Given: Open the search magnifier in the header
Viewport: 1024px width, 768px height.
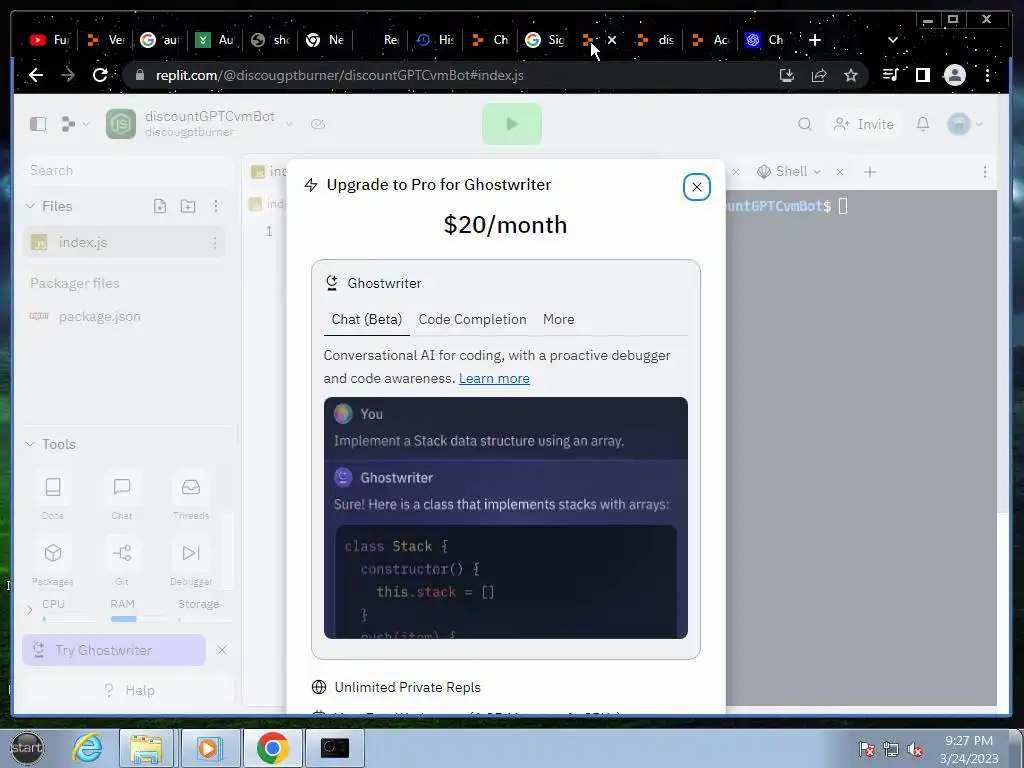Looking at the screenshot, I should point(805,124).
